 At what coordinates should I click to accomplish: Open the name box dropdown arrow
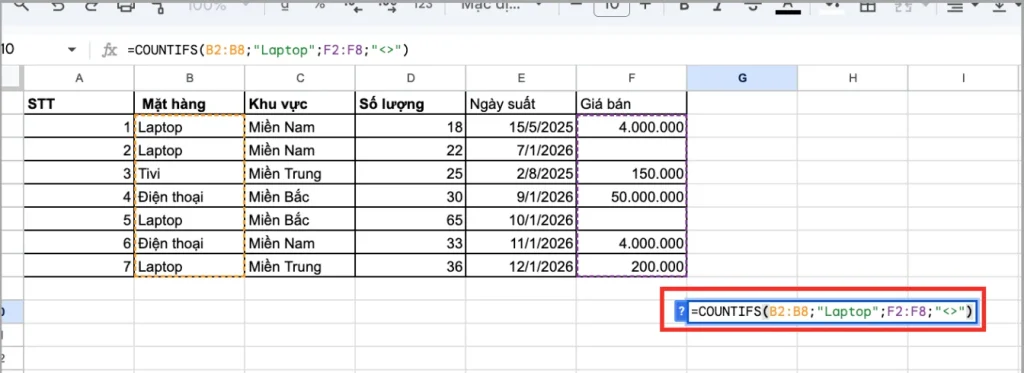point(72,50)
